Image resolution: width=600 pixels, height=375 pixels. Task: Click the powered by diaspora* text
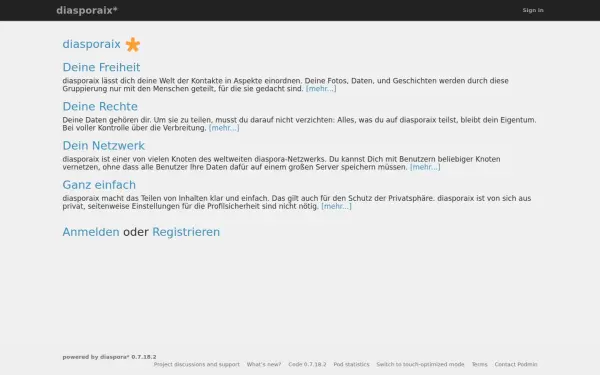pyautogui.click(x=109, y=357)
